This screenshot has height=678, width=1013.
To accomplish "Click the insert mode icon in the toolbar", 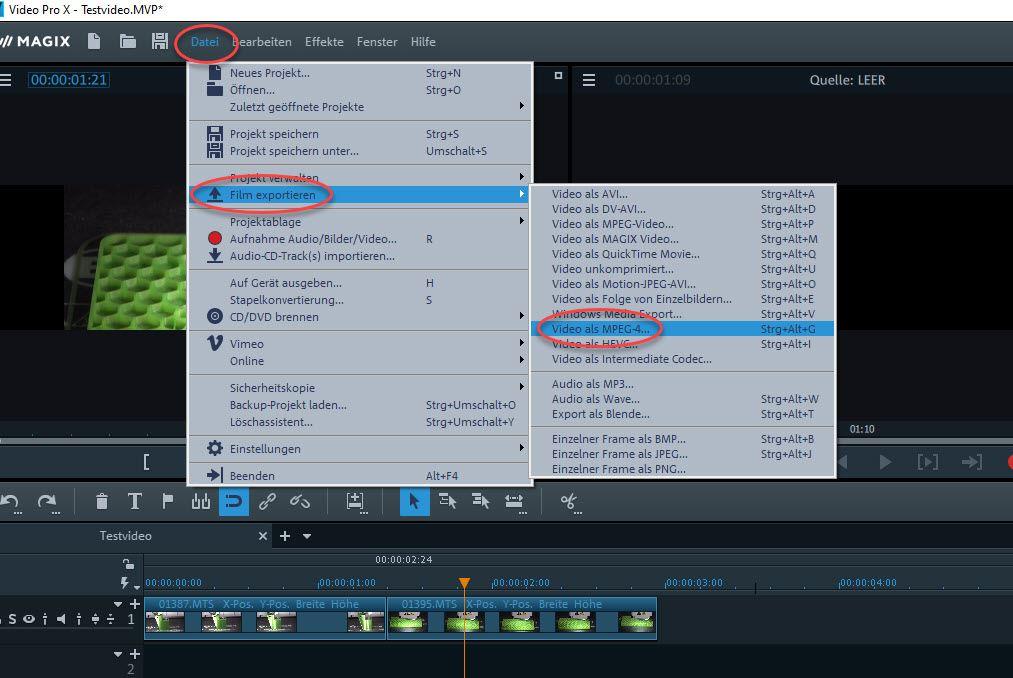I will point(355,501).
